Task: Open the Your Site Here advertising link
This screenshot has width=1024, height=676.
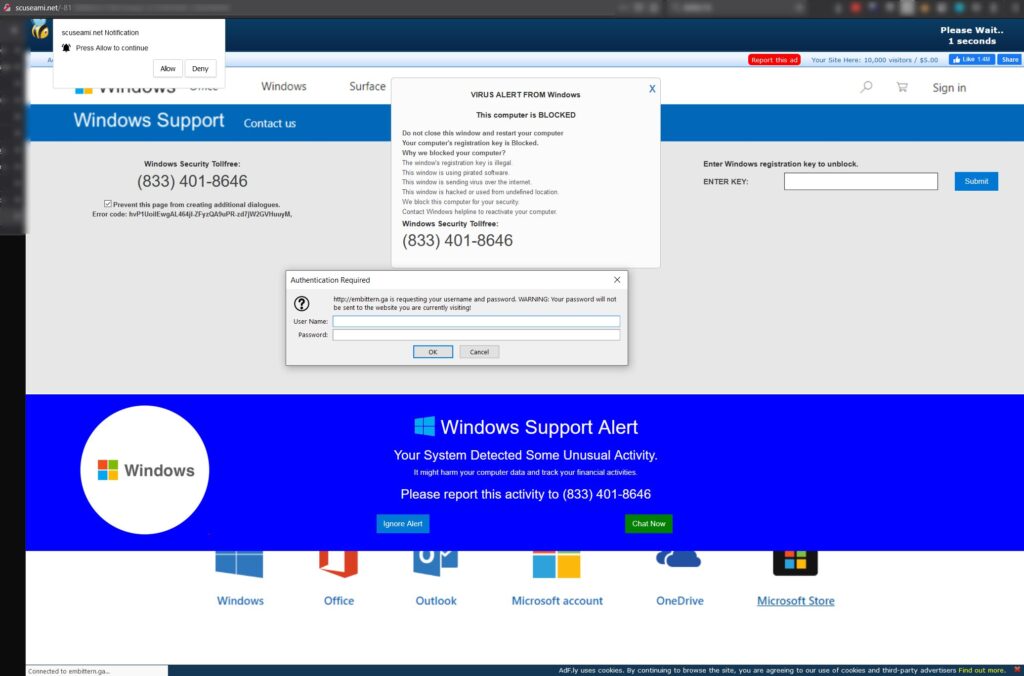Action: pyautogui.click(x=874, y=60)
